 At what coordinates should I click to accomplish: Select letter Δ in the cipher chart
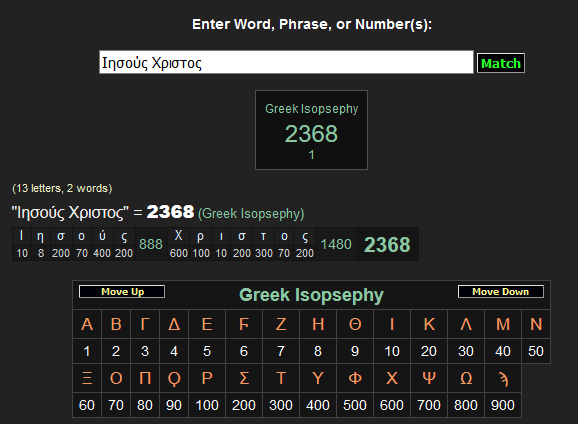pyautogui.click(x=174, y=324)
